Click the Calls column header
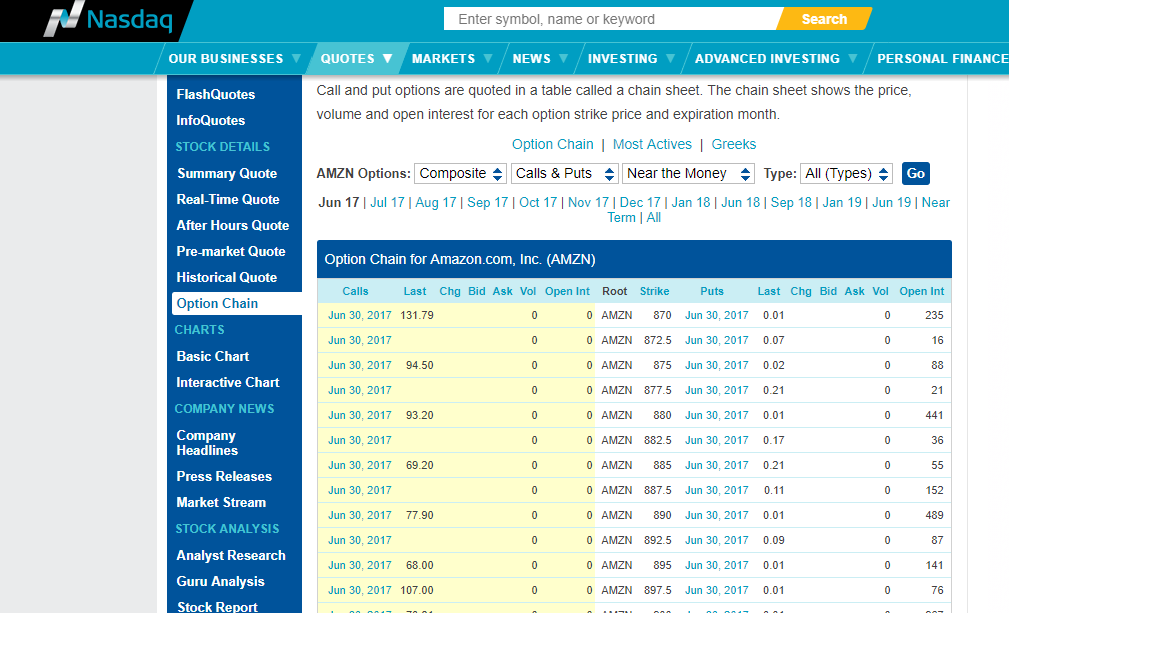1152x648 pixels. pos(356,292)
